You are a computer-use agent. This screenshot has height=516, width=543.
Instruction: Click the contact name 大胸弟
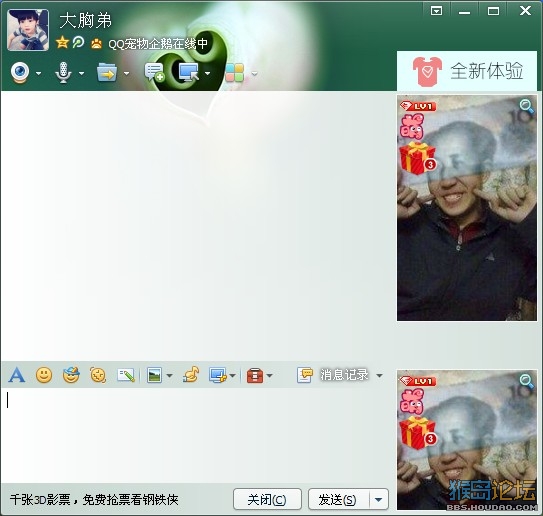pos(86,21)
